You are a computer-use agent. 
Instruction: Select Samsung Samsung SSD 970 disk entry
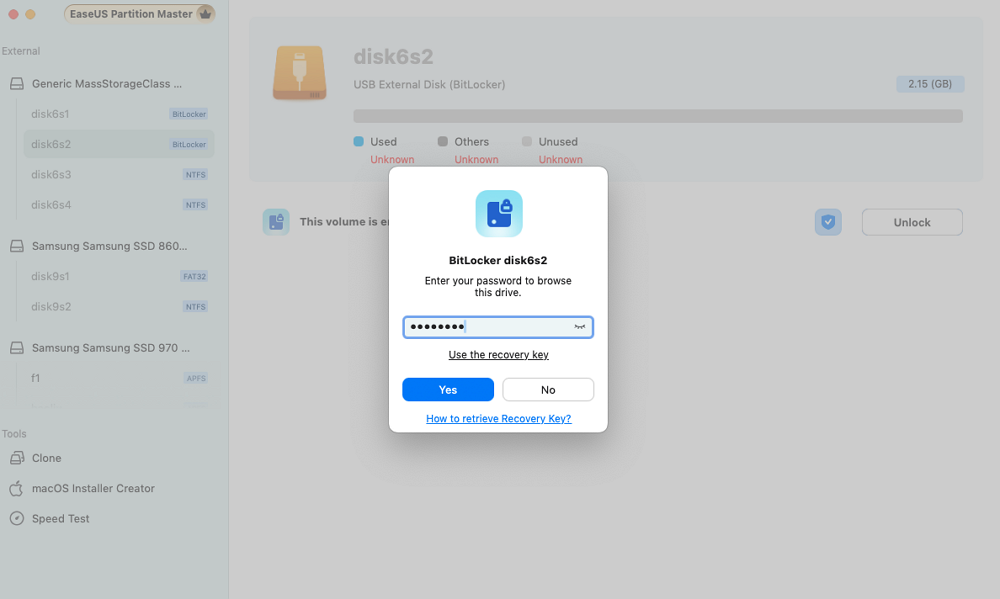click(x=110, y=348)
